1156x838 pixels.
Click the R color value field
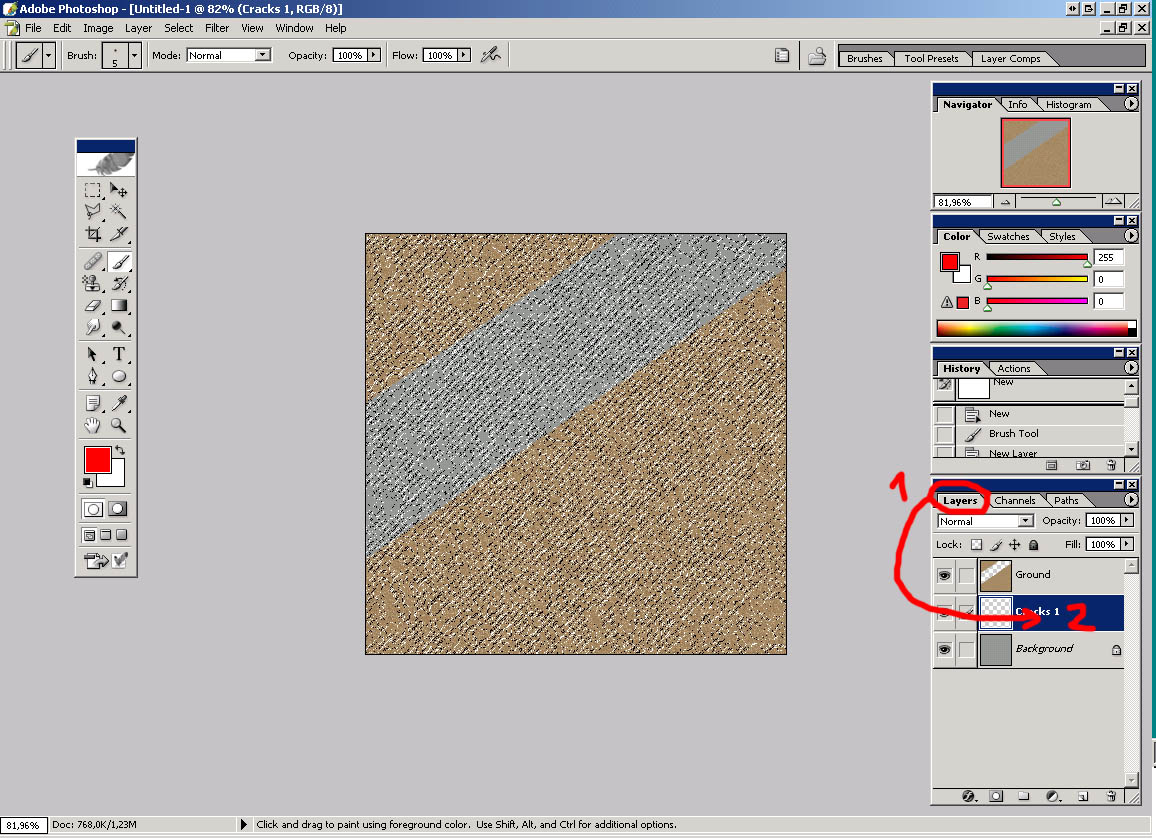pyautogui.click(x=1108, y=257)
